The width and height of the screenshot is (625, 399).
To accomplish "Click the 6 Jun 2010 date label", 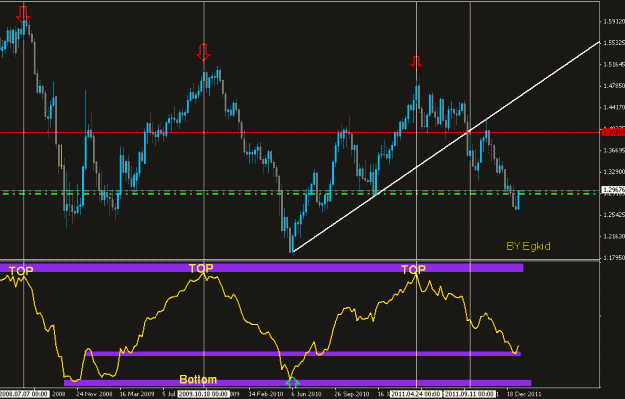I will click(x=306, y=394).
